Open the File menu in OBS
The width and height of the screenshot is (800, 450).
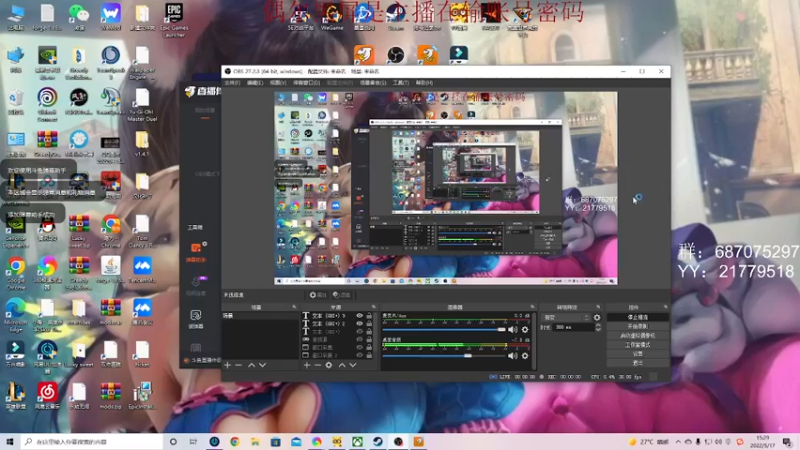click(x=232, y=83)
